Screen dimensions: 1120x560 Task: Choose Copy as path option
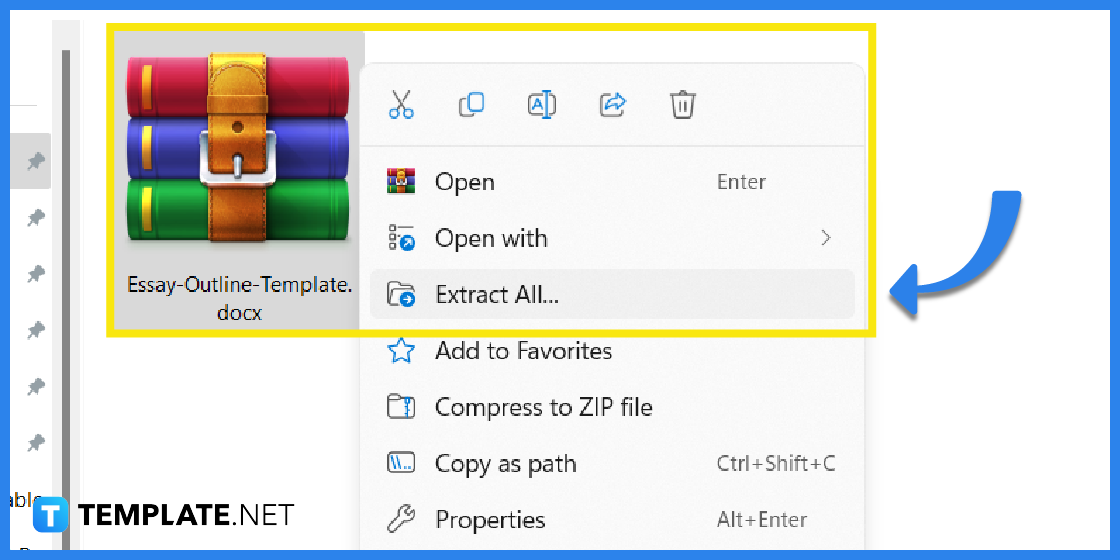click(x=505, y=464)
